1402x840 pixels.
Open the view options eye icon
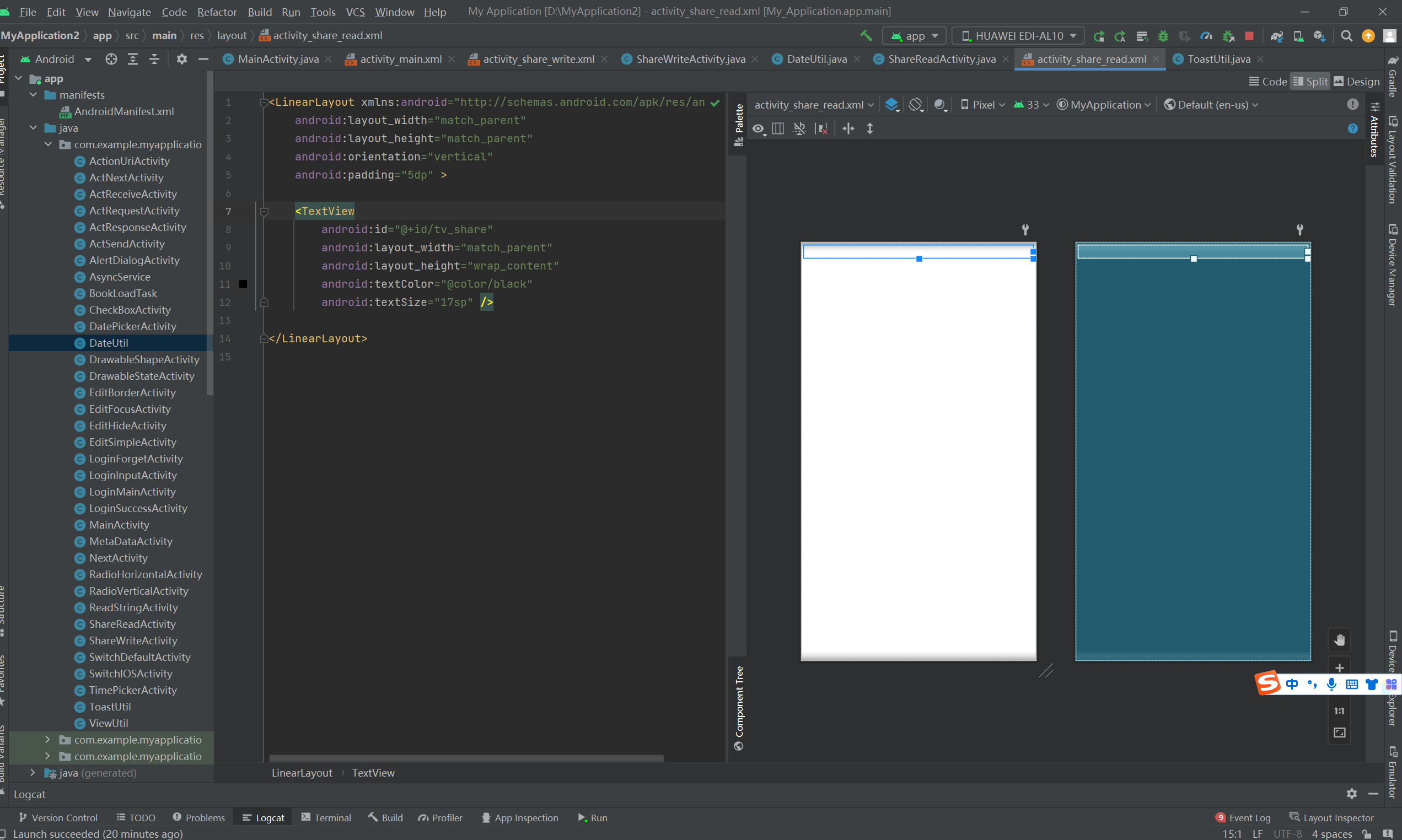759,129
